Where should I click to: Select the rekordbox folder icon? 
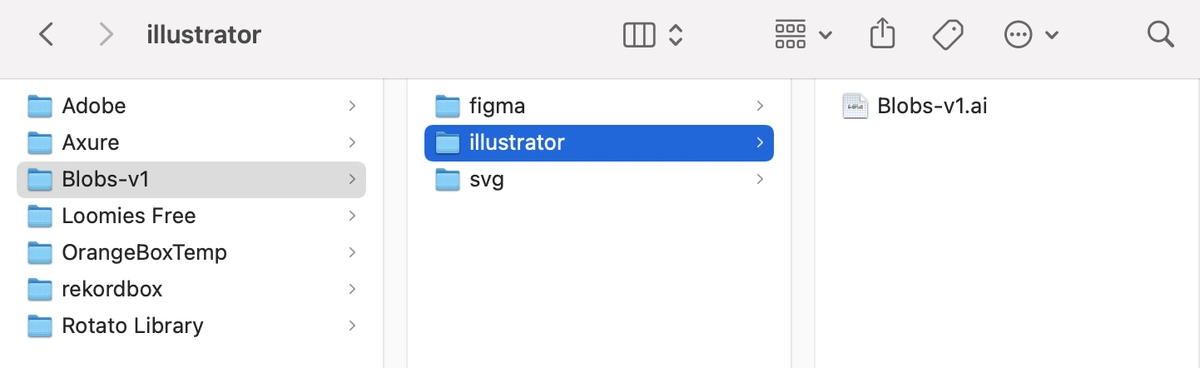40,289
